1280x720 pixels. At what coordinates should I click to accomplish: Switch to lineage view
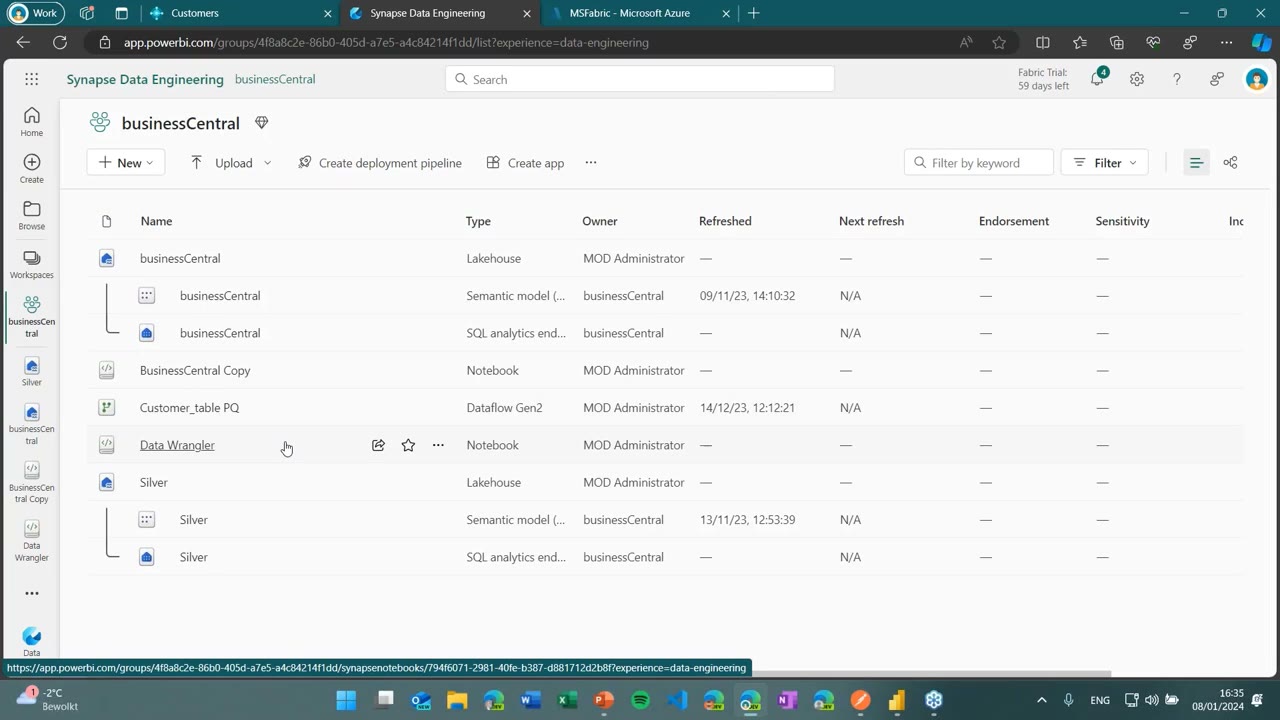point(1231,162)
